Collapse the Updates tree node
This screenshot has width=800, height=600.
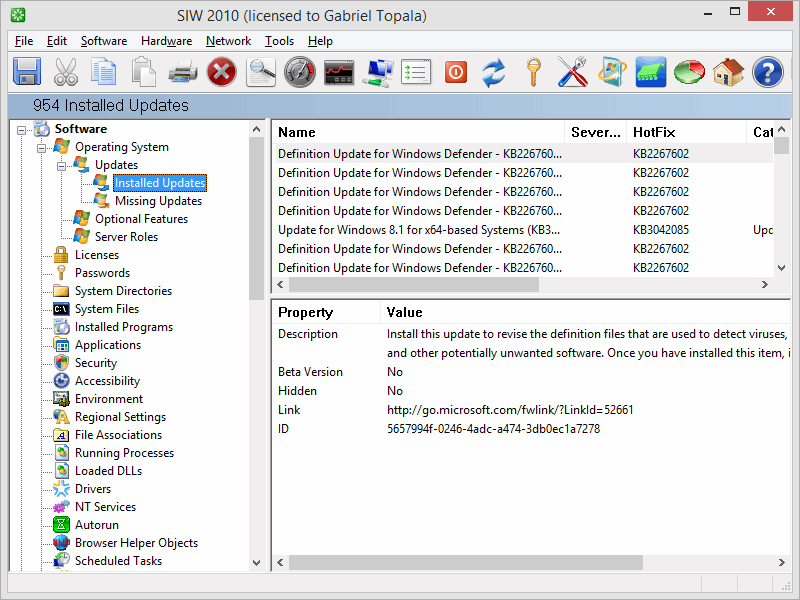(x=61, y=166)
